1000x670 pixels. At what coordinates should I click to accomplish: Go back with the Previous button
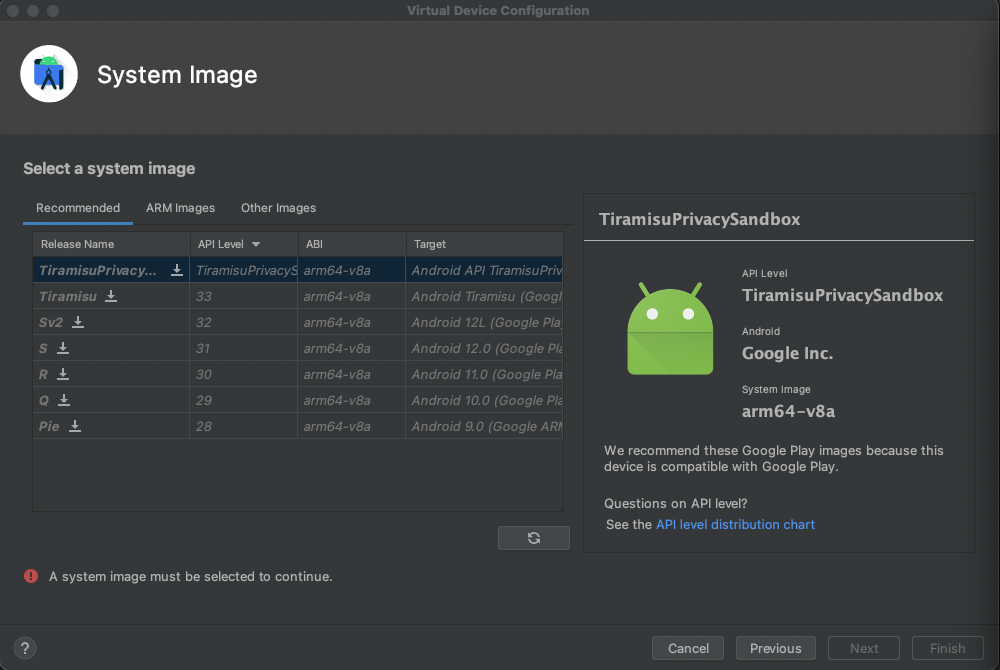pos(776,648)
